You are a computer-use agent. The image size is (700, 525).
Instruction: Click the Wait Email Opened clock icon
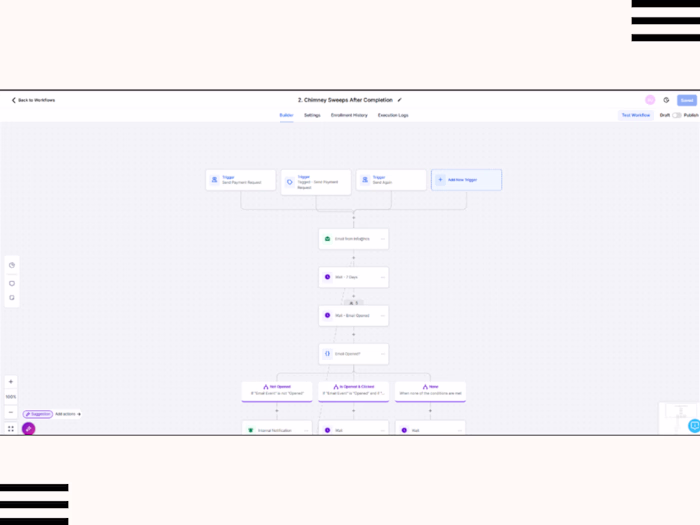click(x=327, y=316)
